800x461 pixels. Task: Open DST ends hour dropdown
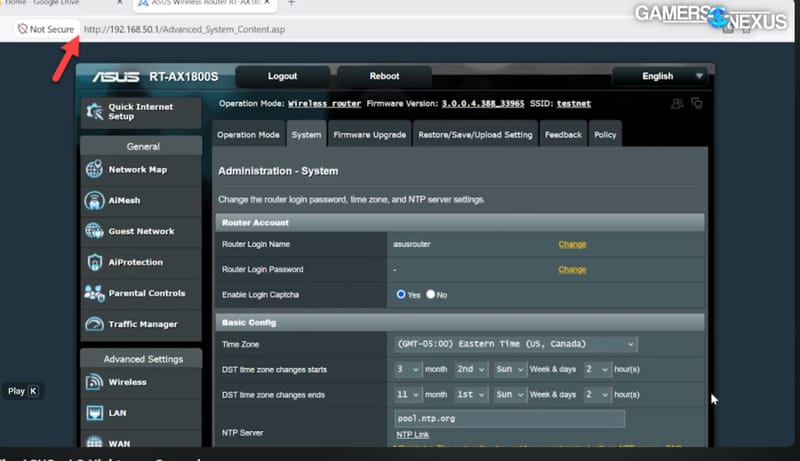596,395
